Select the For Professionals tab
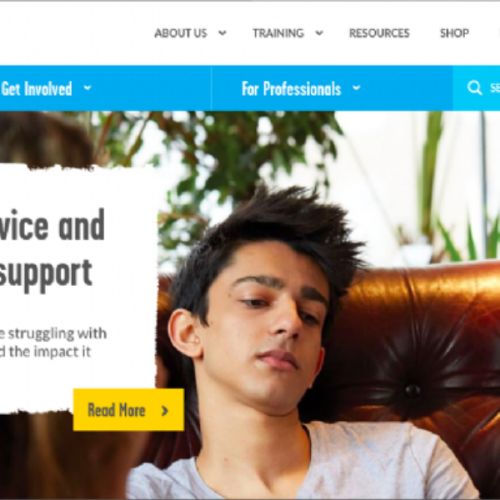The width and height of the screenshot is (500, 500). (x=291, y=89)
